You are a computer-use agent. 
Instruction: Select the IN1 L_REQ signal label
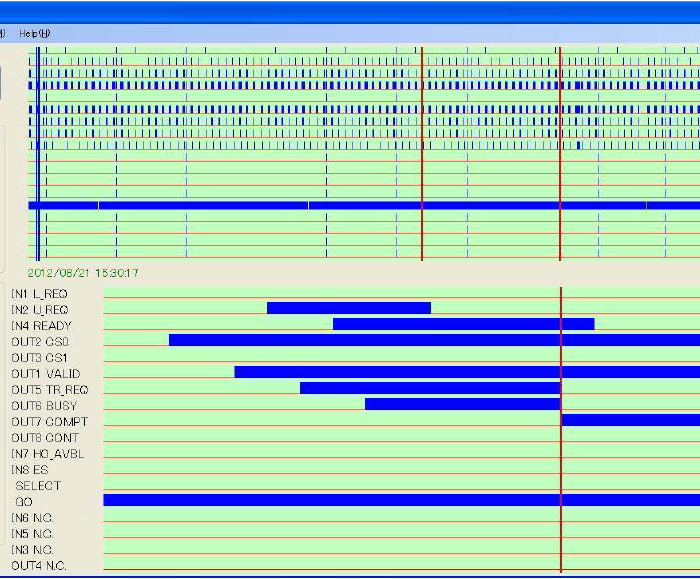[x=39, y=293]
